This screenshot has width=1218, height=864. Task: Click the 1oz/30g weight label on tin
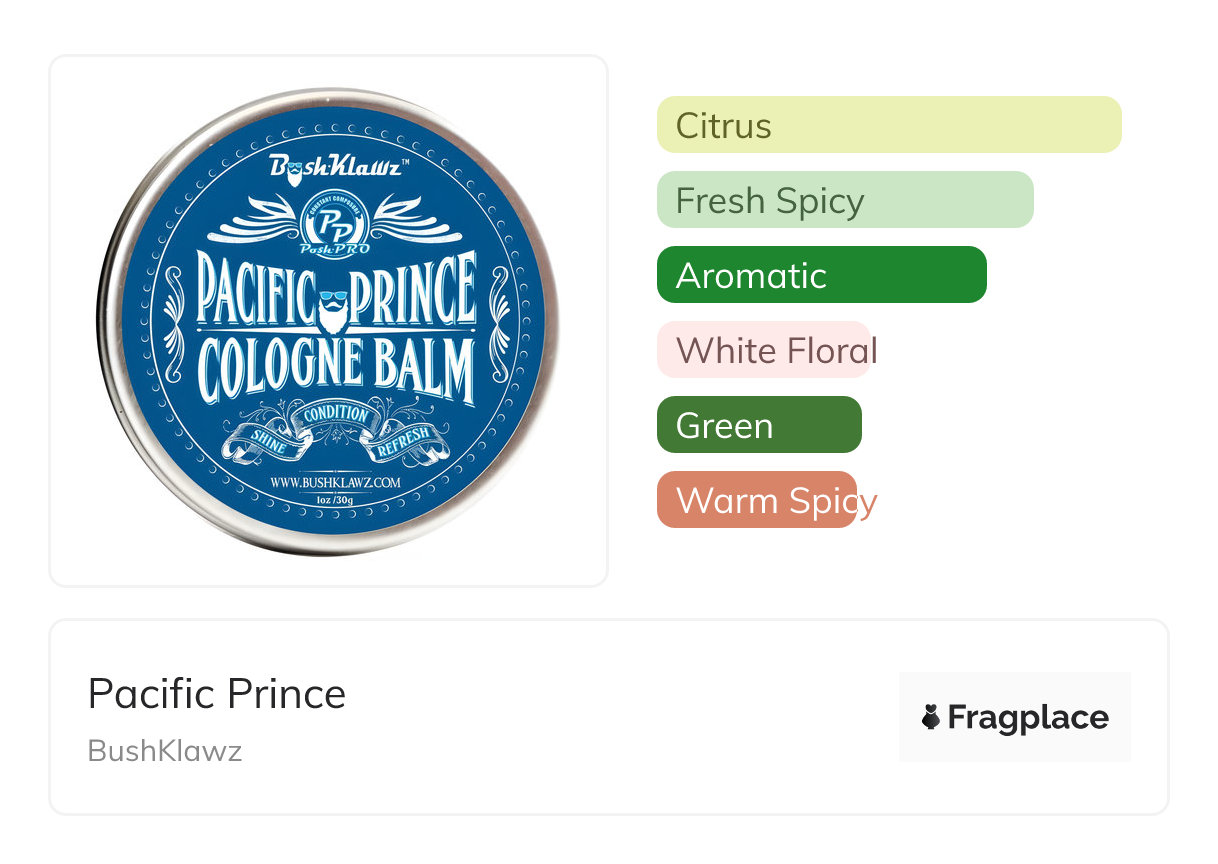[x=337, y=499]
